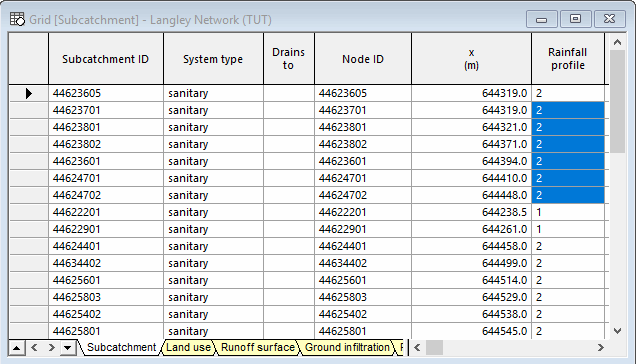The width and height of the screenshot is (636, 364).
Task: Jump to the first tab with the up-triangle button
Action: pos(17,348)
